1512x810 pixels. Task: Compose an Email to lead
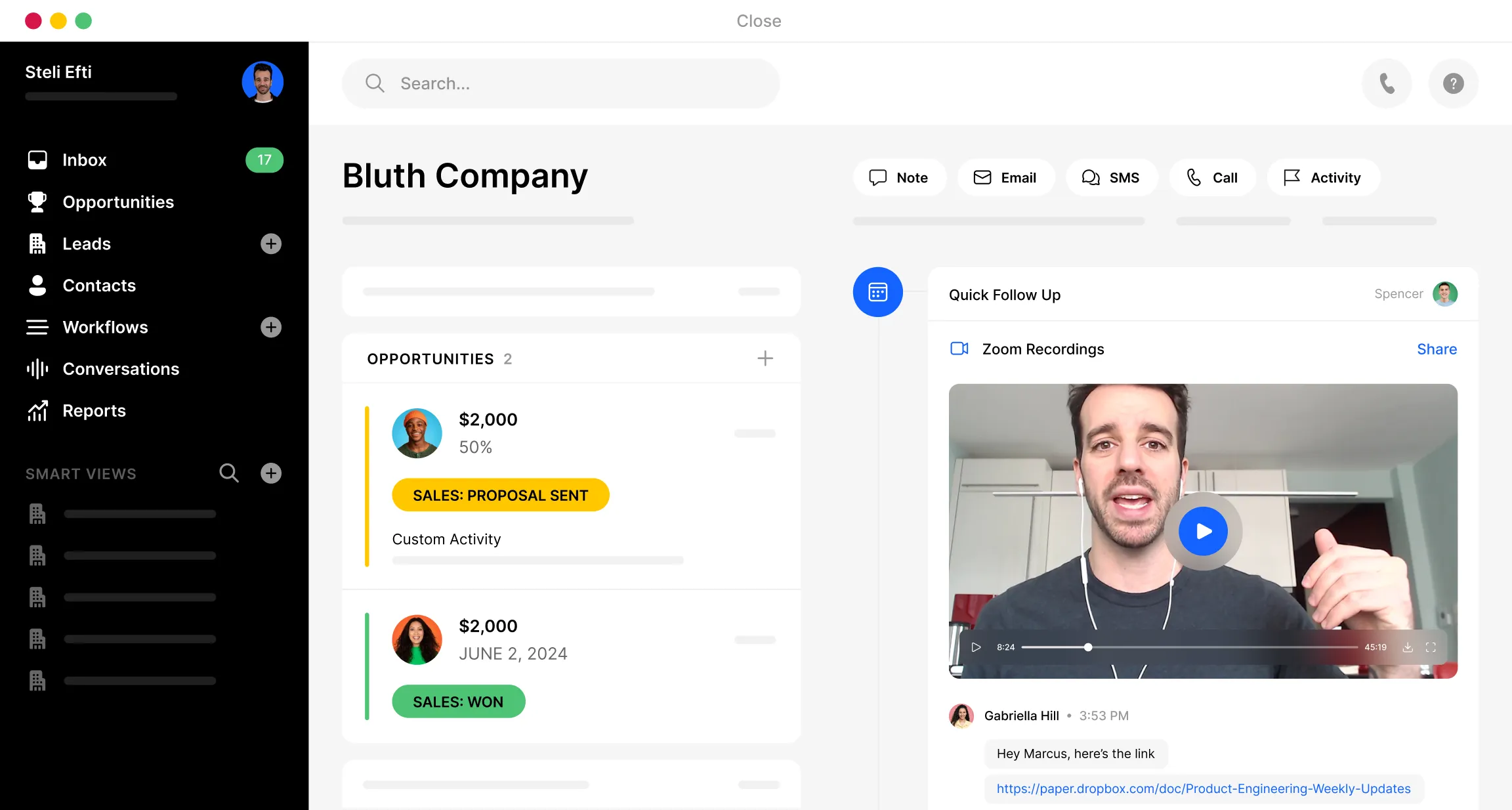[x=1005, y=178]
